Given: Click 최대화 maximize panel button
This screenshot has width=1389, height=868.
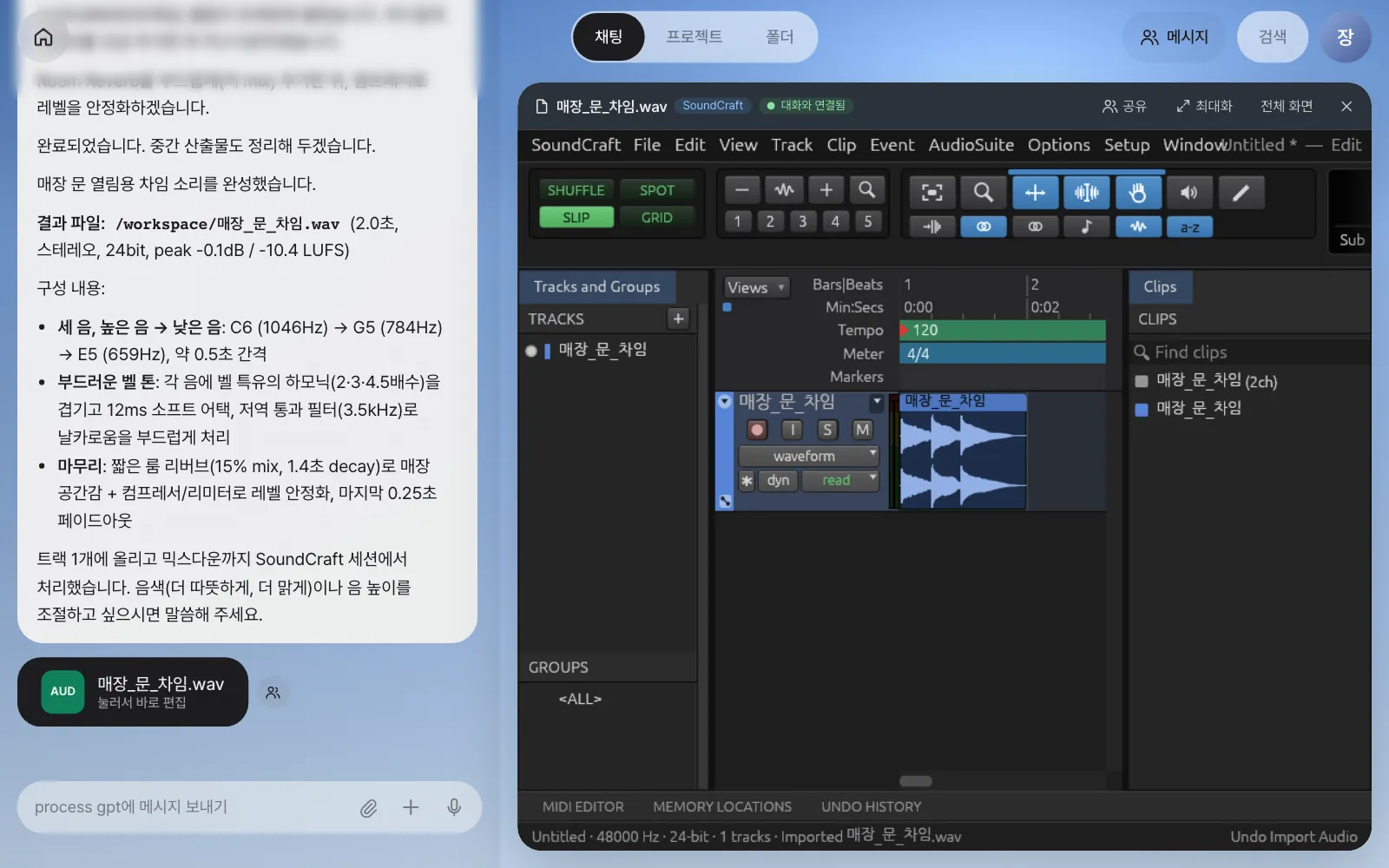Looking at the screenshot, I should click(x=1204, y=106).
